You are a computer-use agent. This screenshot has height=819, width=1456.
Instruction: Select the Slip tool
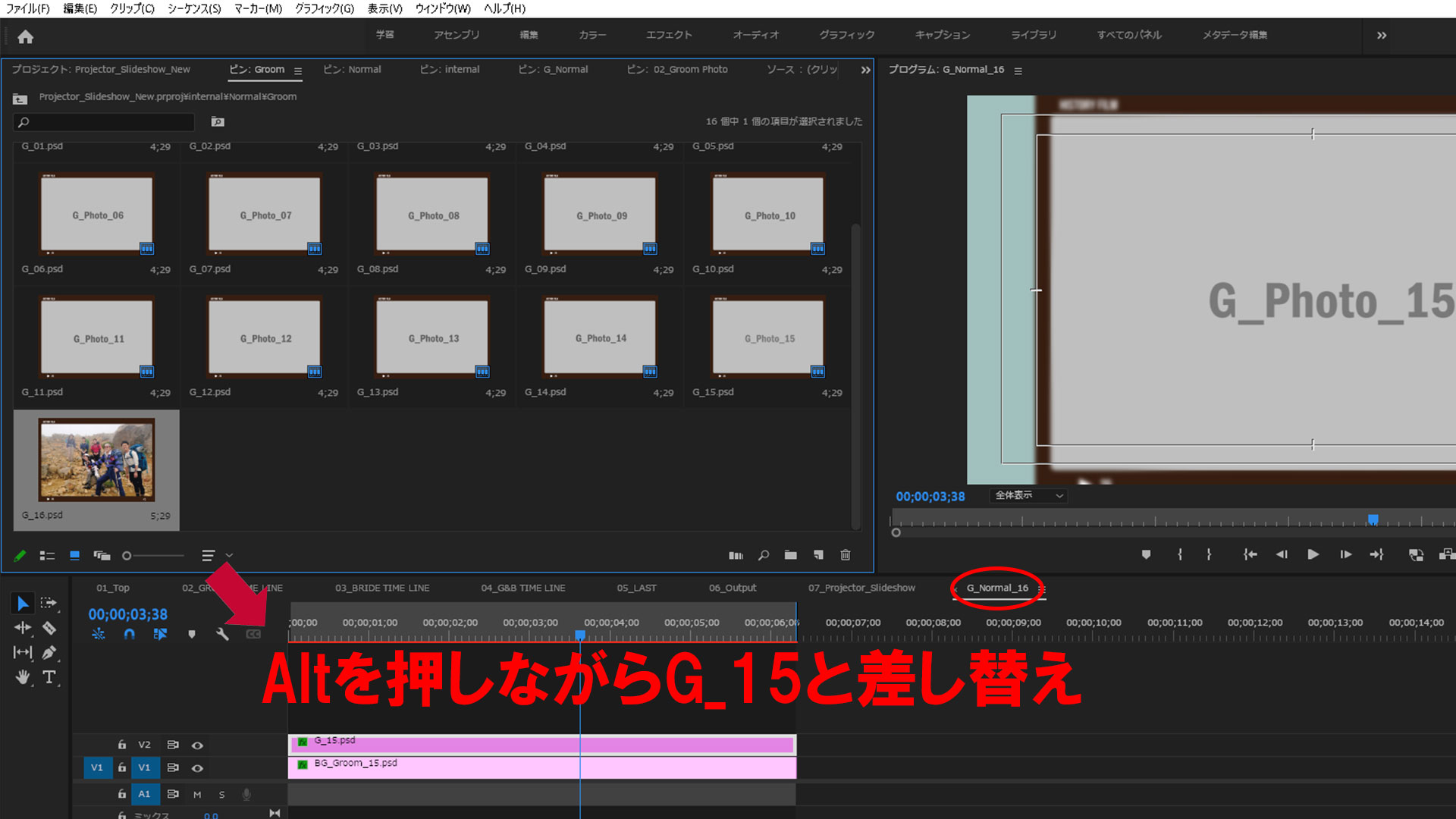tap(23, 652)
